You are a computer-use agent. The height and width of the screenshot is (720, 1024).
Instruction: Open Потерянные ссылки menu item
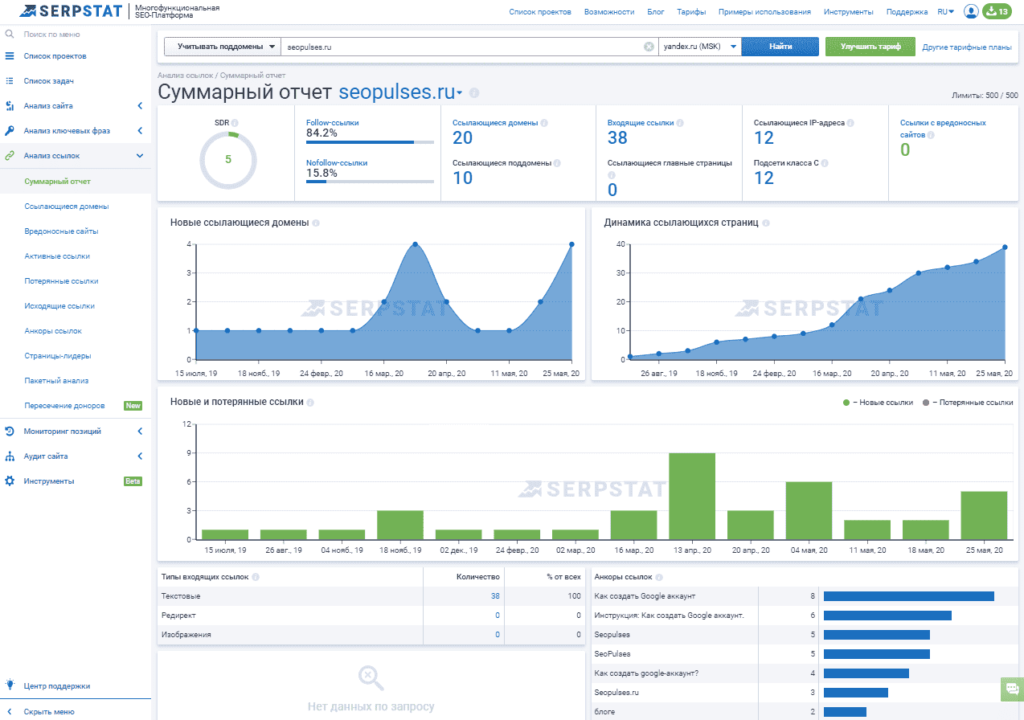61,281
